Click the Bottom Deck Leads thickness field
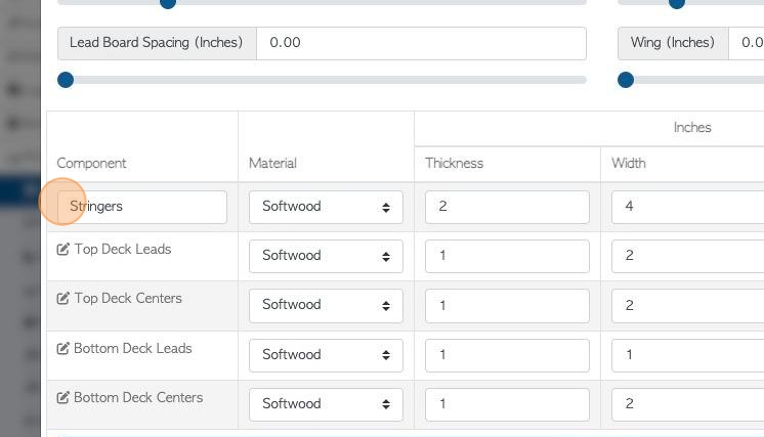 coord(507,355)
